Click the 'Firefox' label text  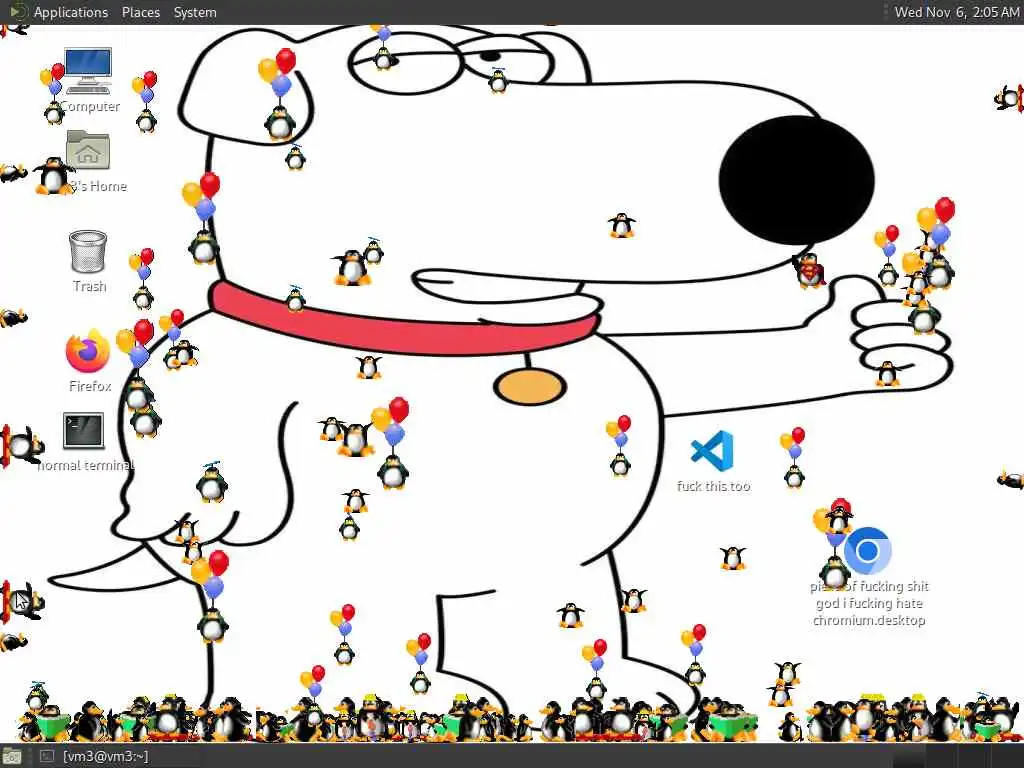click(90, 386)
